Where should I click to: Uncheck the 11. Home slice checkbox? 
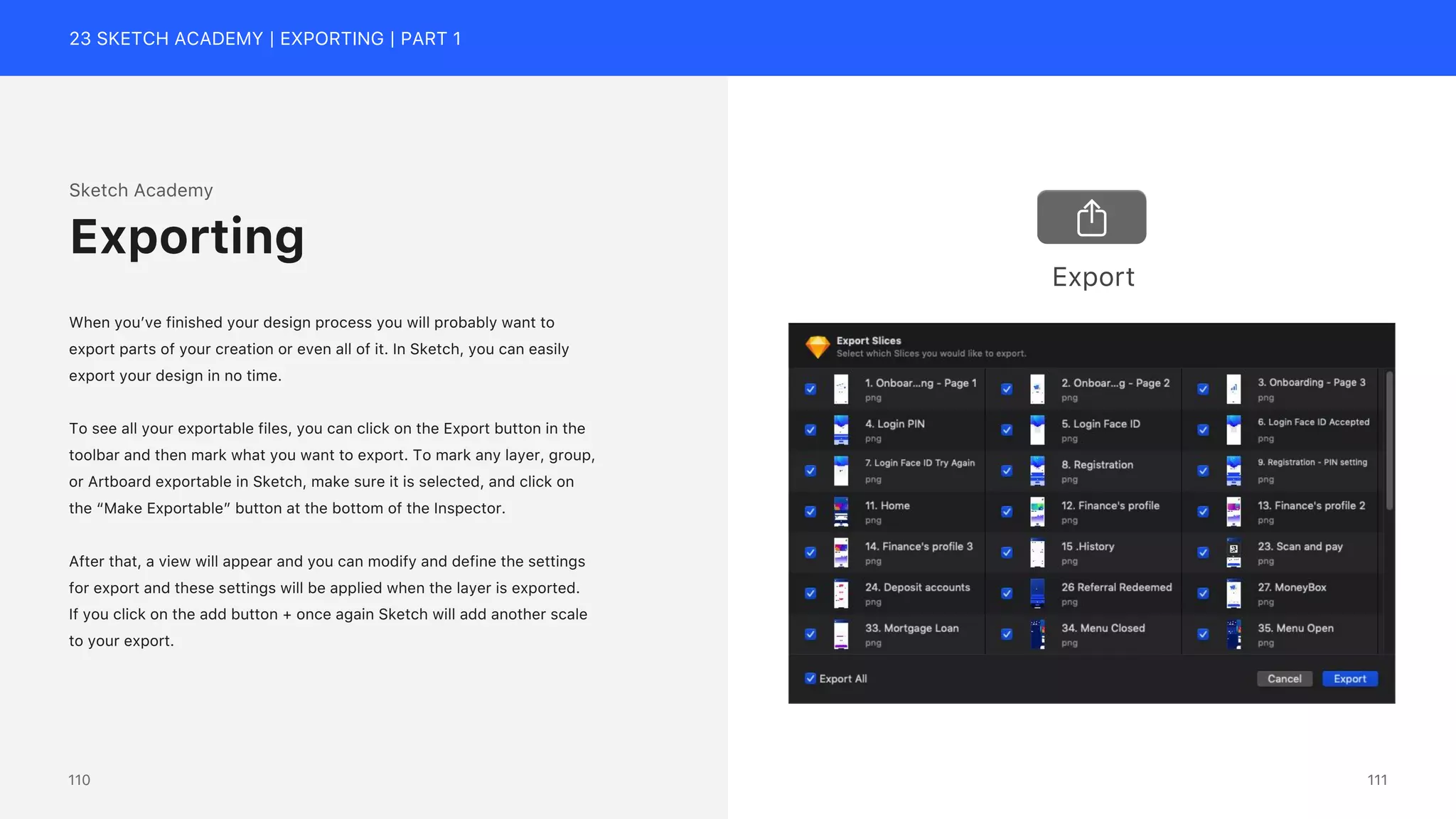pyautogui.click(x=810, y=512)
